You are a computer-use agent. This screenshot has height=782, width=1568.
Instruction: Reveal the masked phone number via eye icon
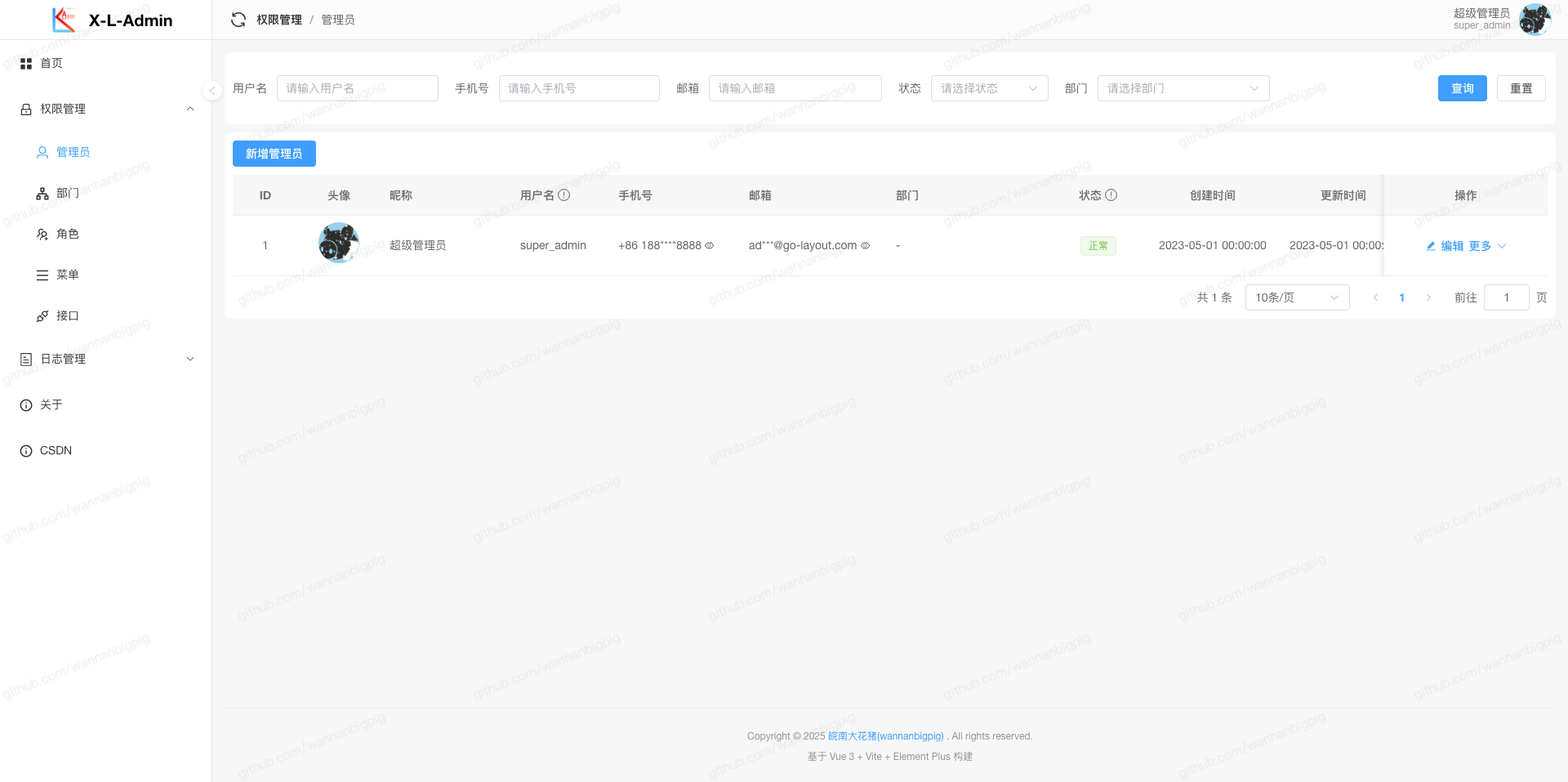click(710, 245)
